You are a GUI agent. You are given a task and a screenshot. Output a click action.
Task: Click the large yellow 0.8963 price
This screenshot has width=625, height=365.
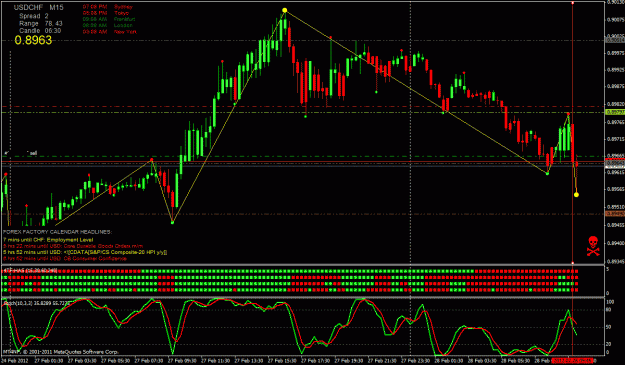[x=33, y=40]
